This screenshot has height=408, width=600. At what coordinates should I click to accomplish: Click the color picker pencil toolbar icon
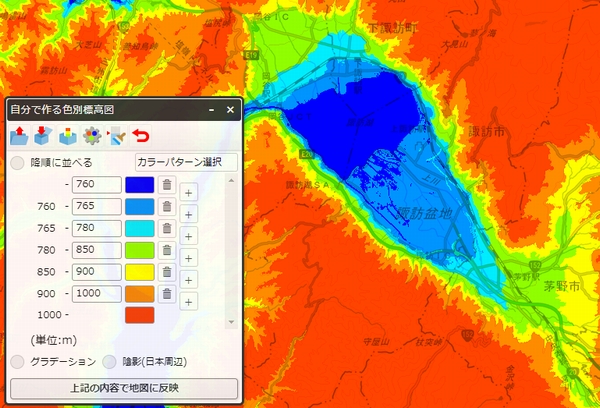[x=116, y=136]
